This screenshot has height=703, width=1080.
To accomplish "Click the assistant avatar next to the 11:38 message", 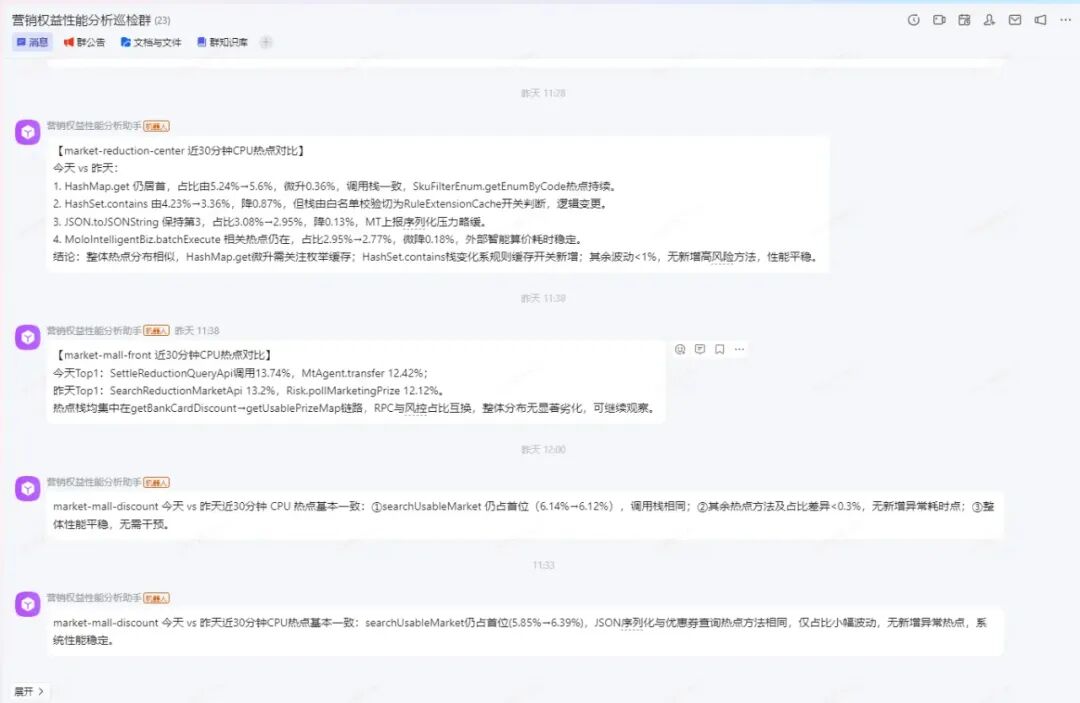I will click(x=27, y=336).
